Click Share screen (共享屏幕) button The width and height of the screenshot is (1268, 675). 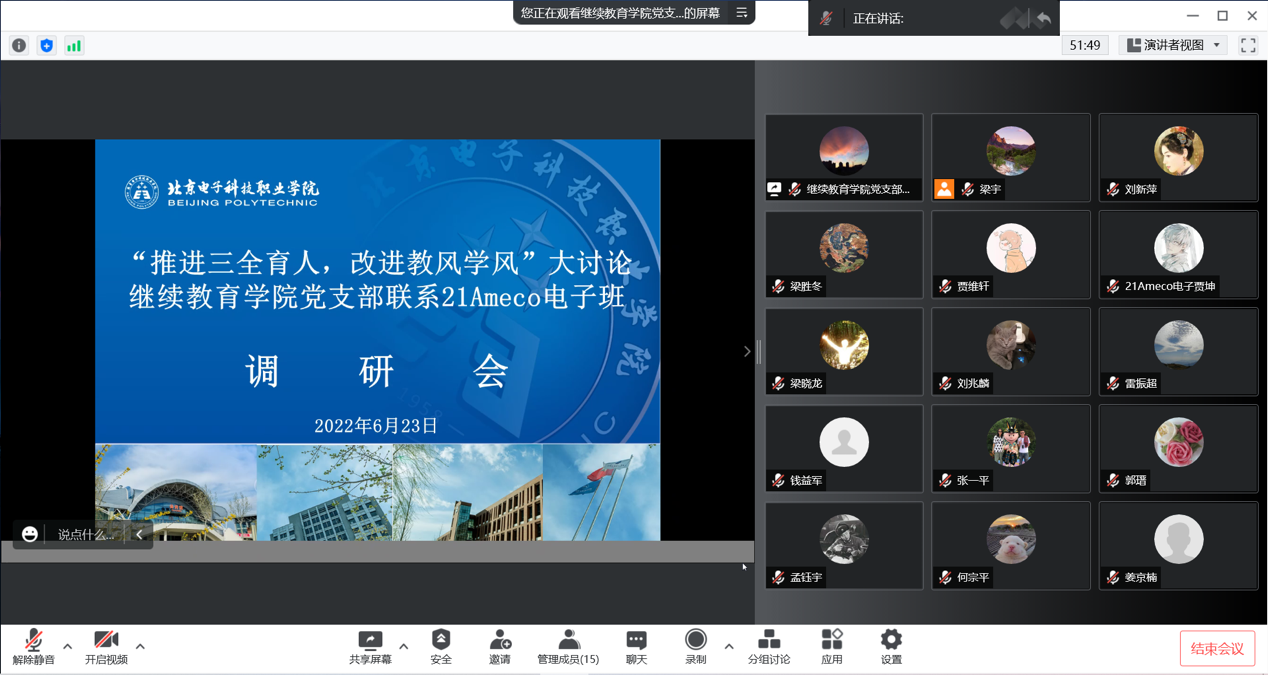370,646
